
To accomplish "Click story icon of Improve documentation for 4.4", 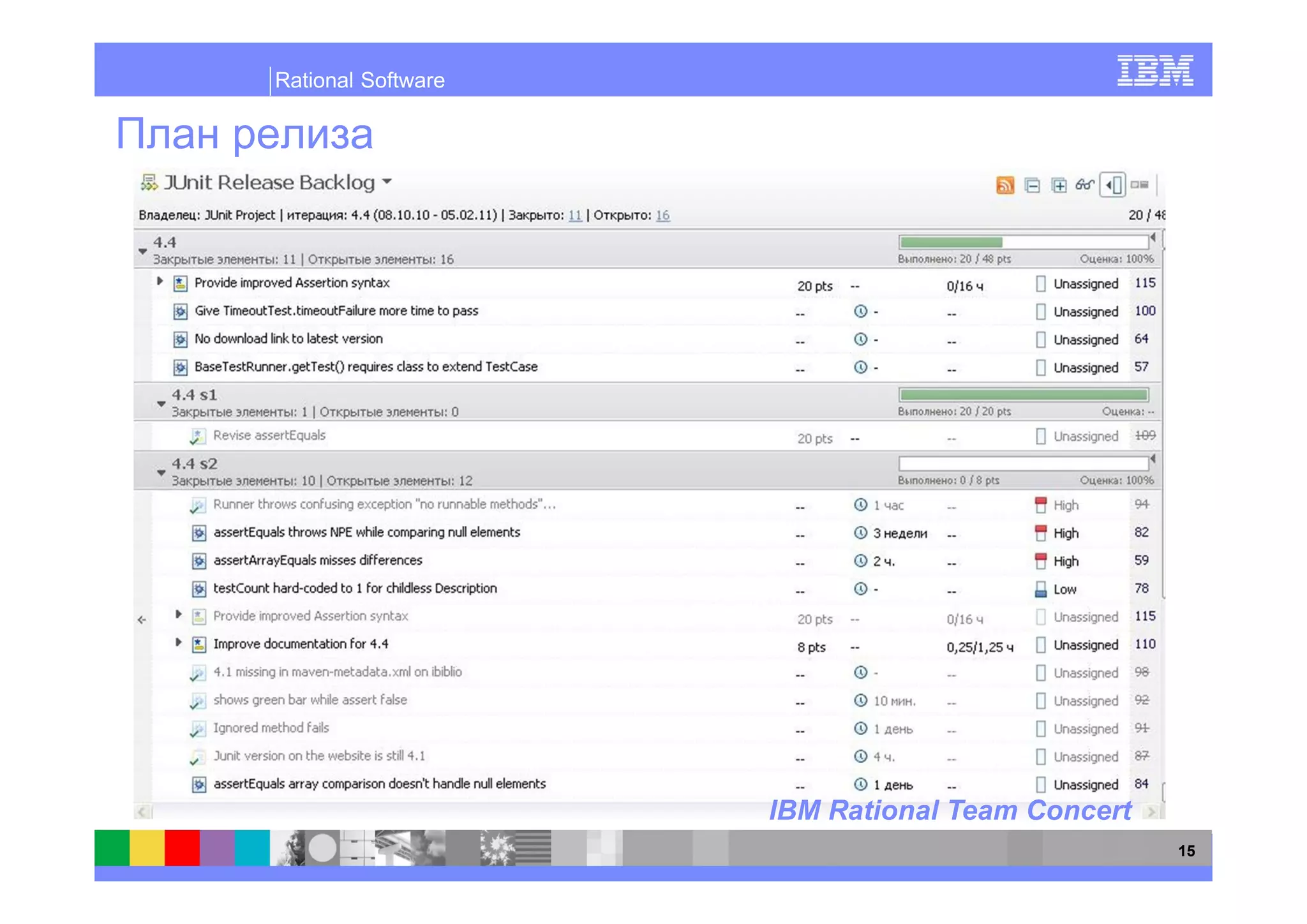I will [x=199, y=645].
